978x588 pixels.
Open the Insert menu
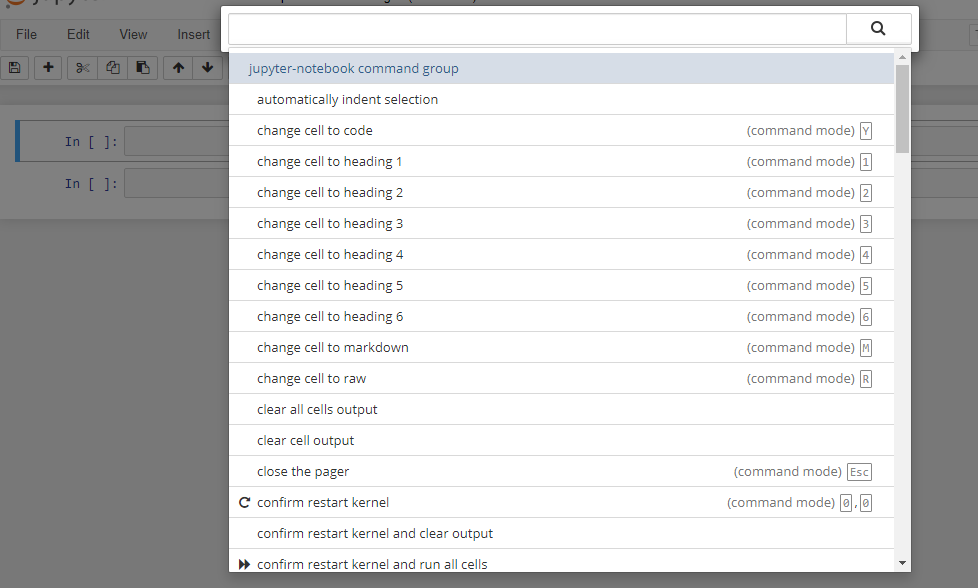pyautogui.click(x=193, y=34)
